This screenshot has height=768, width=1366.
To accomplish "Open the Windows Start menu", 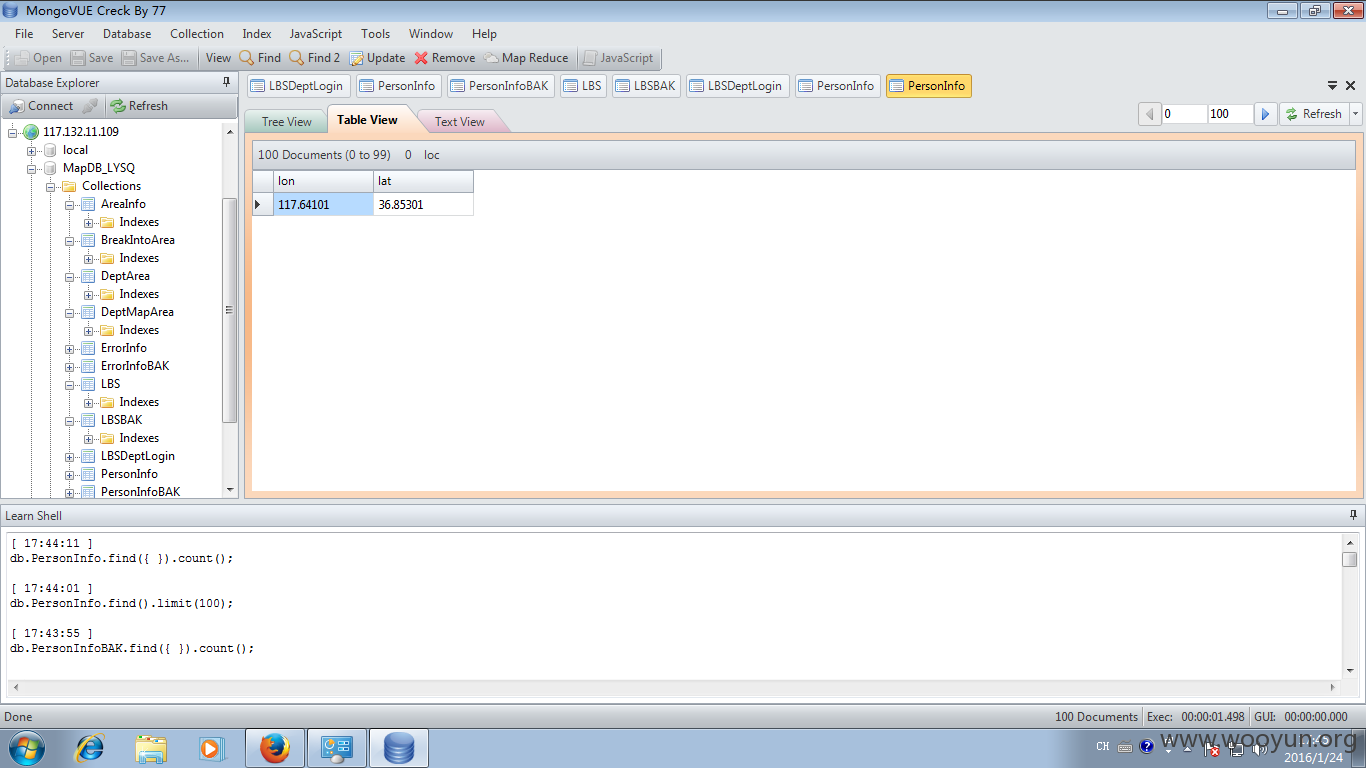I will [x=26, y=748].
